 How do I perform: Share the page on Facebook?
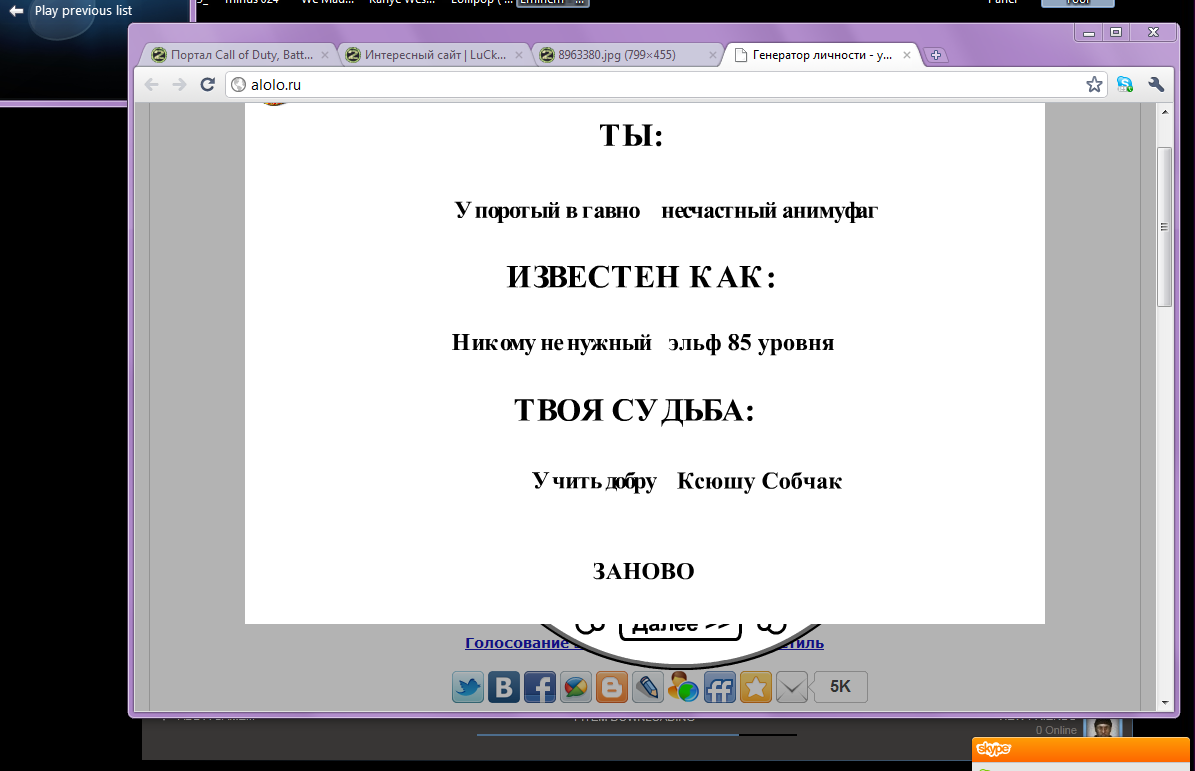tap(540, 687)
